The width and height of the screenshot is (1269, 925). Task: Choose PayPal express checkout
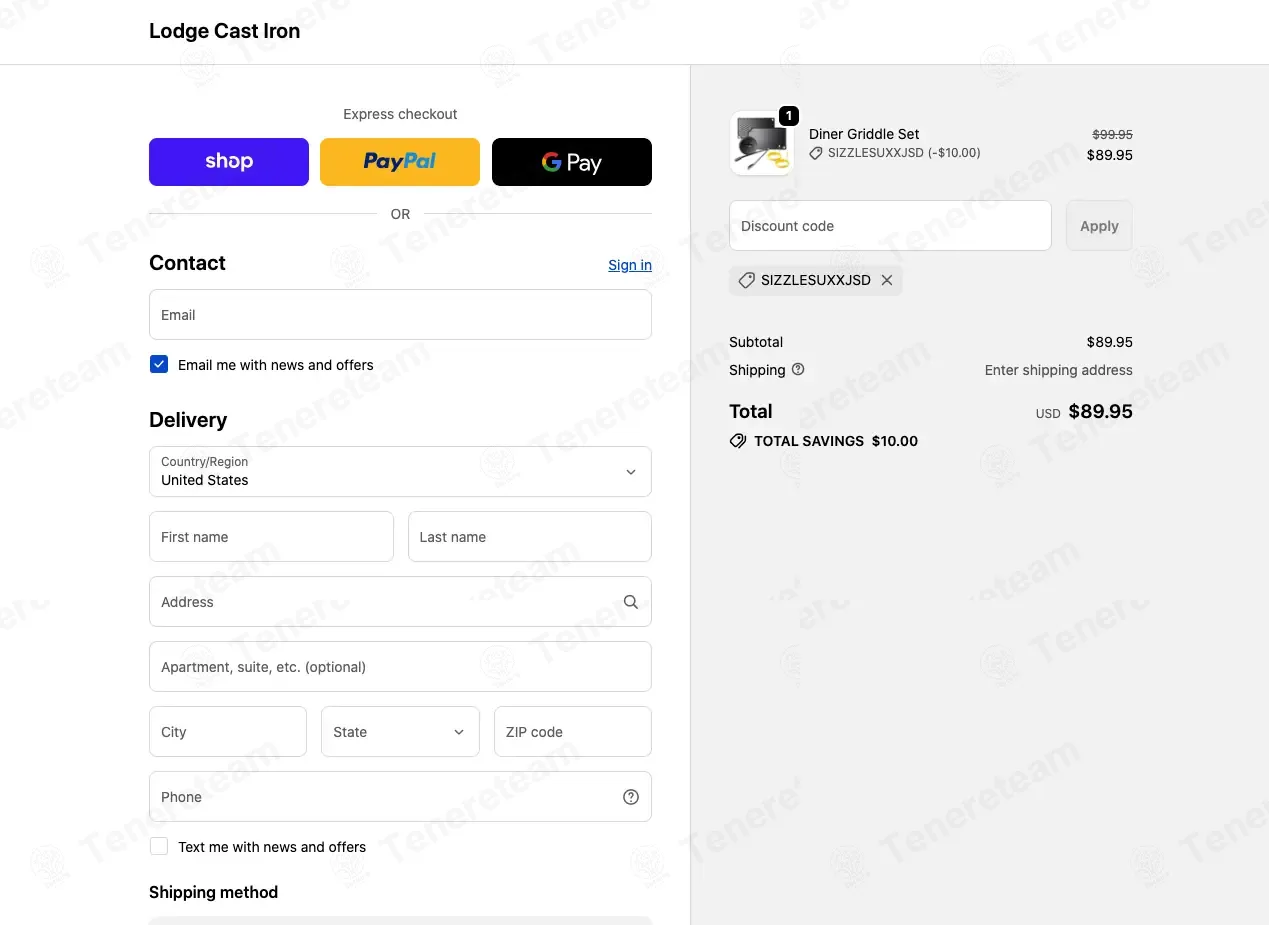pos(400,162)
